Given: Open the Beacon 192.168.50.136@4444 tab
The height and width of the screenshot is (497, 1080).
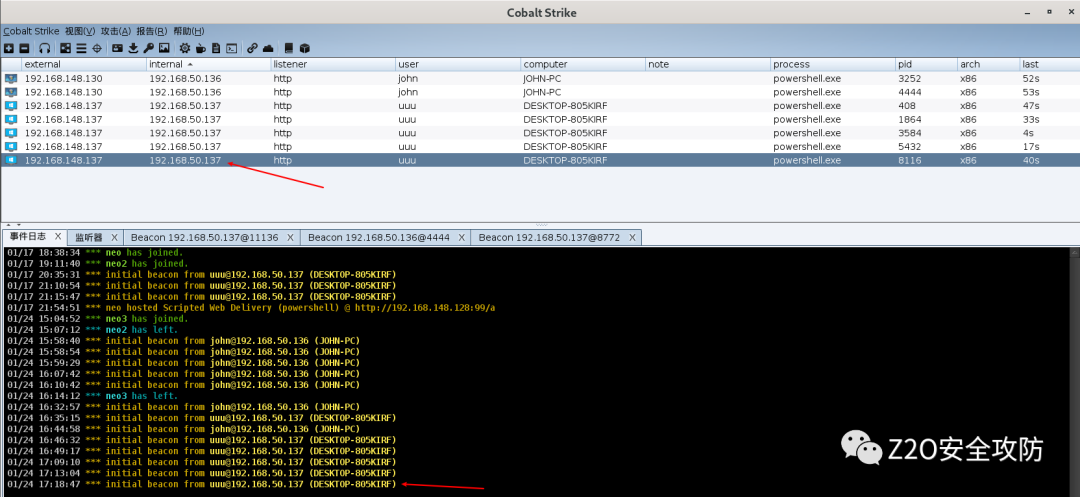Looking at the screenshot, I should (379, 237).
